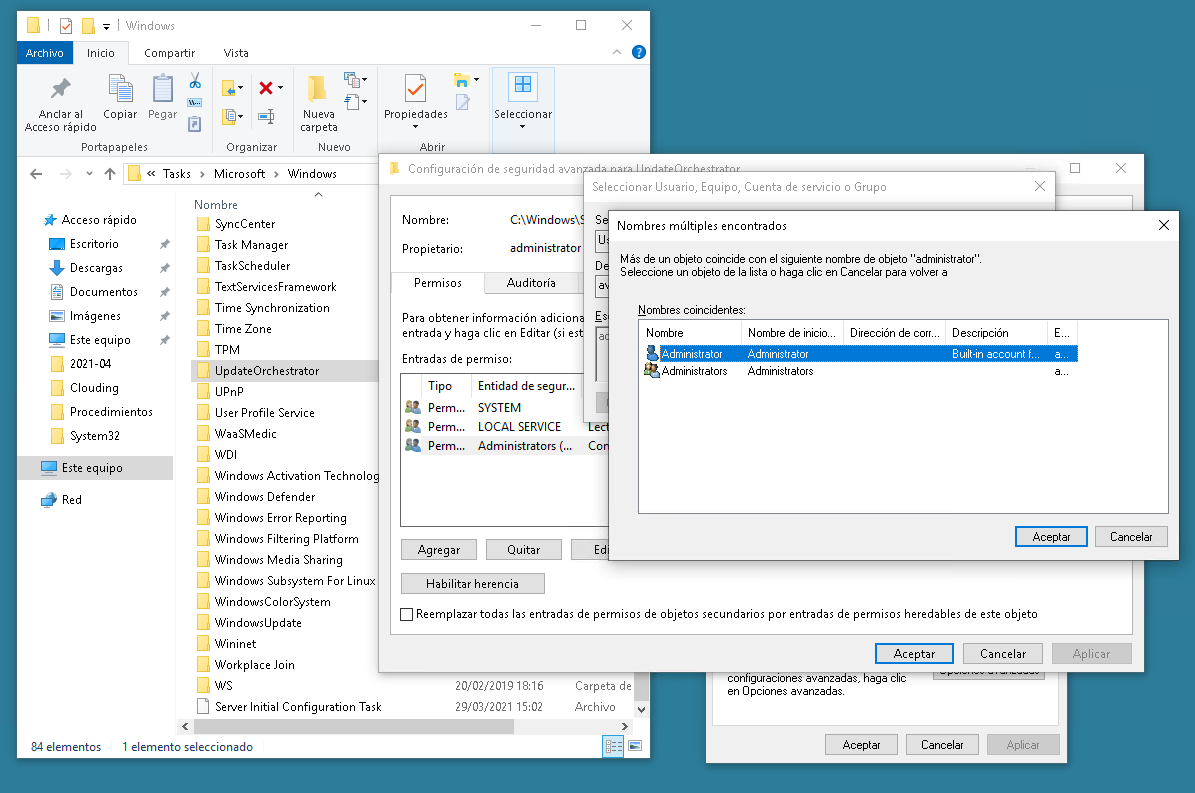Click the Quitar button under permission entries
The width and height of the screenshot is (1195, 793).
pyautogui.click(x=524, y=549)
